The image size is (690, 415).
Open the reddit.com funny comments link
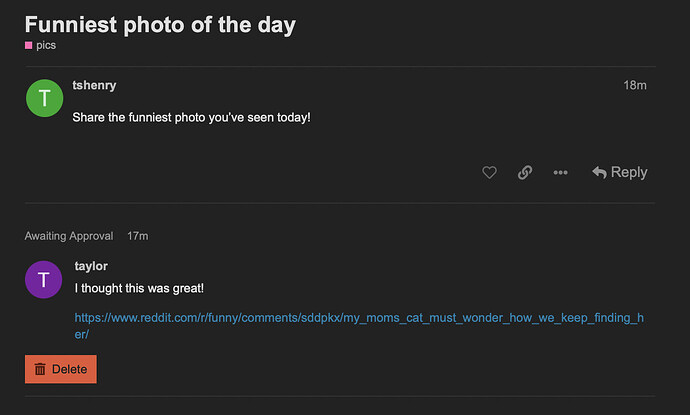pos(359,318)
